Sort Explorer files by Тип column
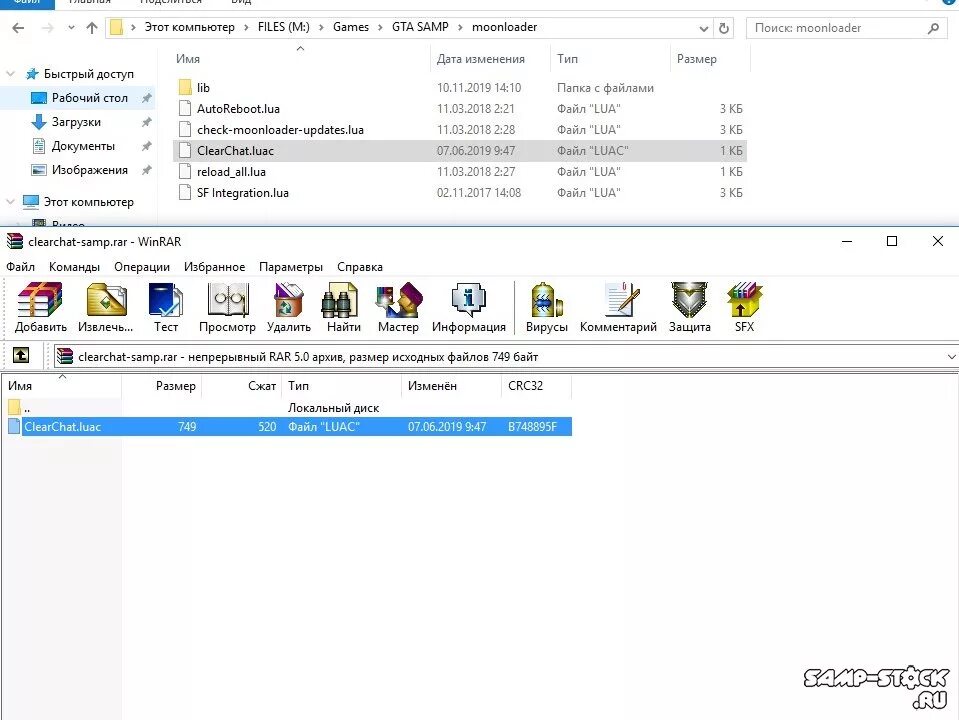The height and width of the screenshot is (720, 959). pos(610,59)
